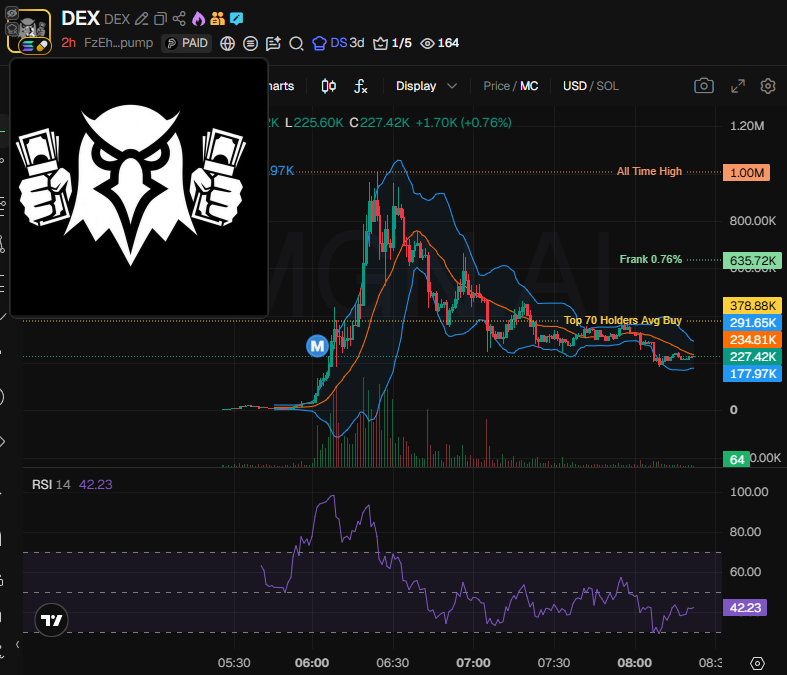Take a chart snapshot with camera icon

(x=704, y=86)
